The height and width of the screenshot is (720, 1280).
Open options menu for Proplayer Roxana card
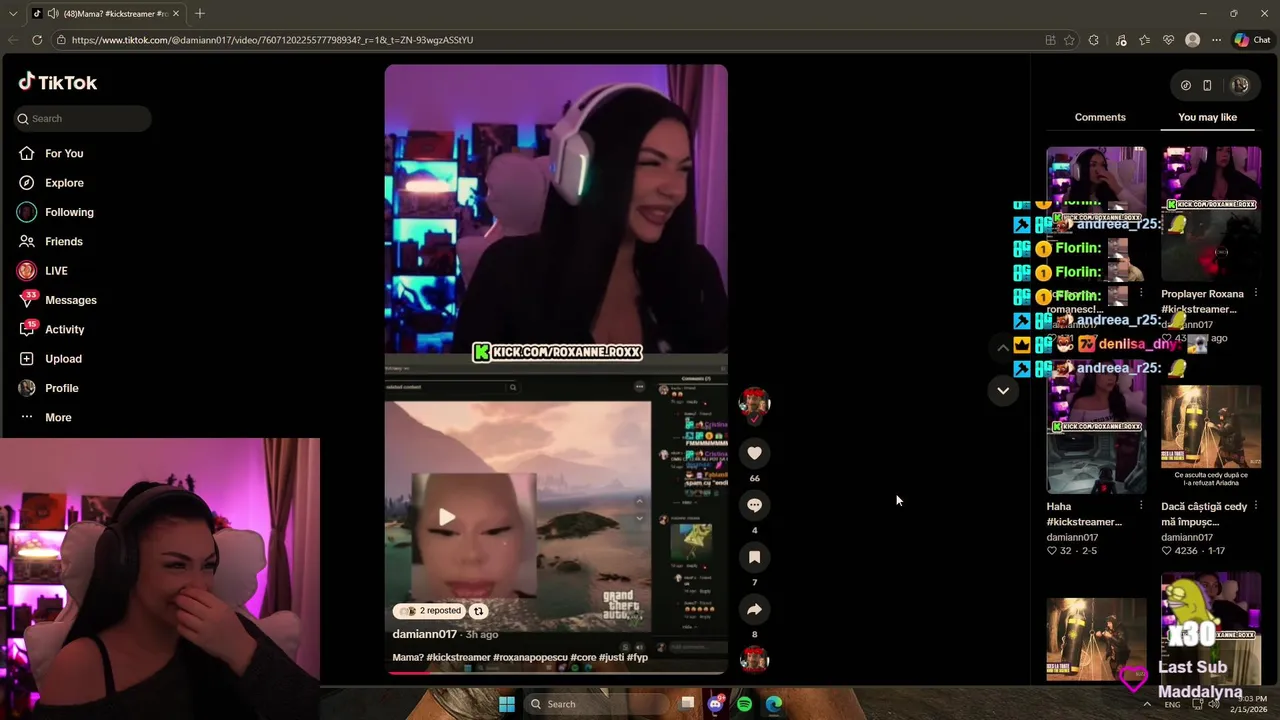[x=1256, y=294]
